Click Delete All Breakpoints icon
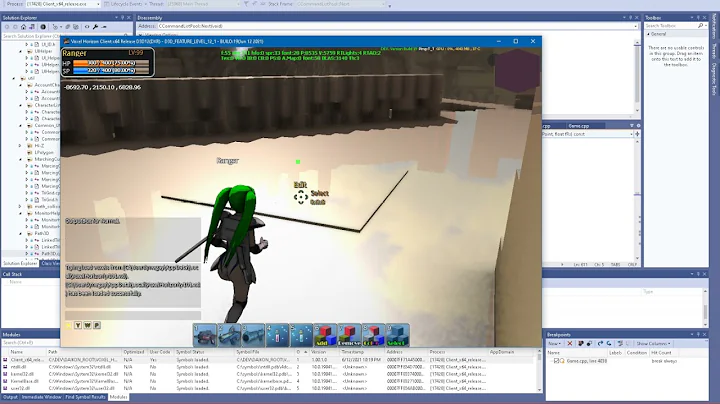Image resolution: width=720 pixels, height=404 pixels. (x=581, y=343)
